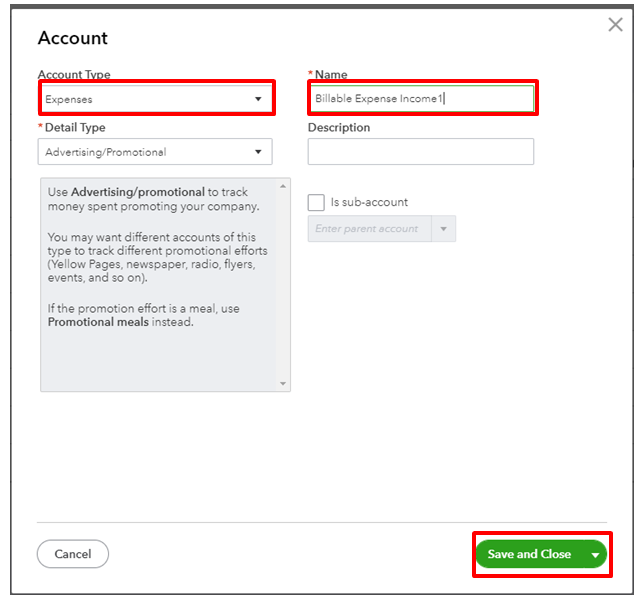Enable the Is sub-account checkbox
The image size is (638, 595).
[316, 202]
